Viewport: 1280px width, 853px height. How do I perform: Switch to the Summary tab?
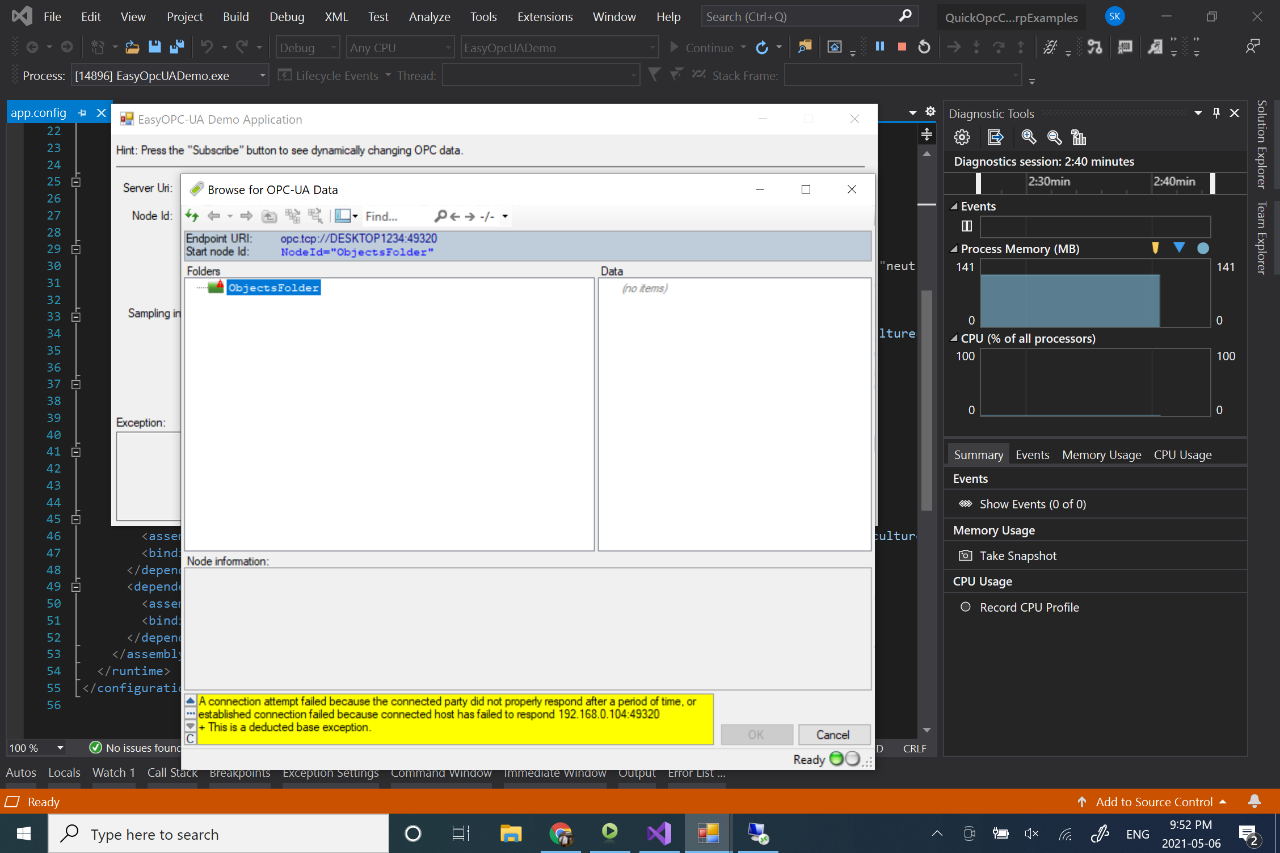(x=978, y=455)
